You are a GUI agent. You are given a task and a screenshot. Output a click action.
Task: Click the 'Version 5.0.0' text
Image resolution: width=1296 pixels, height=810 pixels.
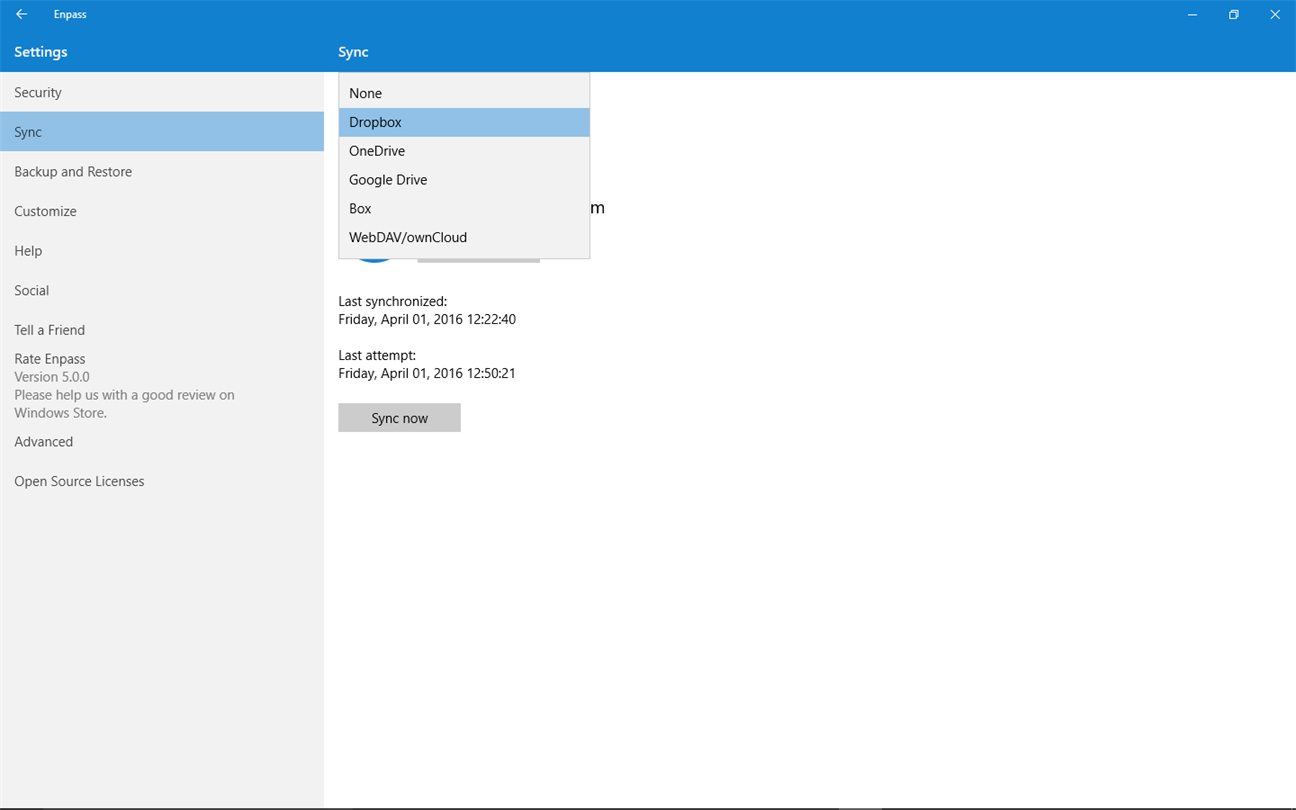click(x=52, y=377)
